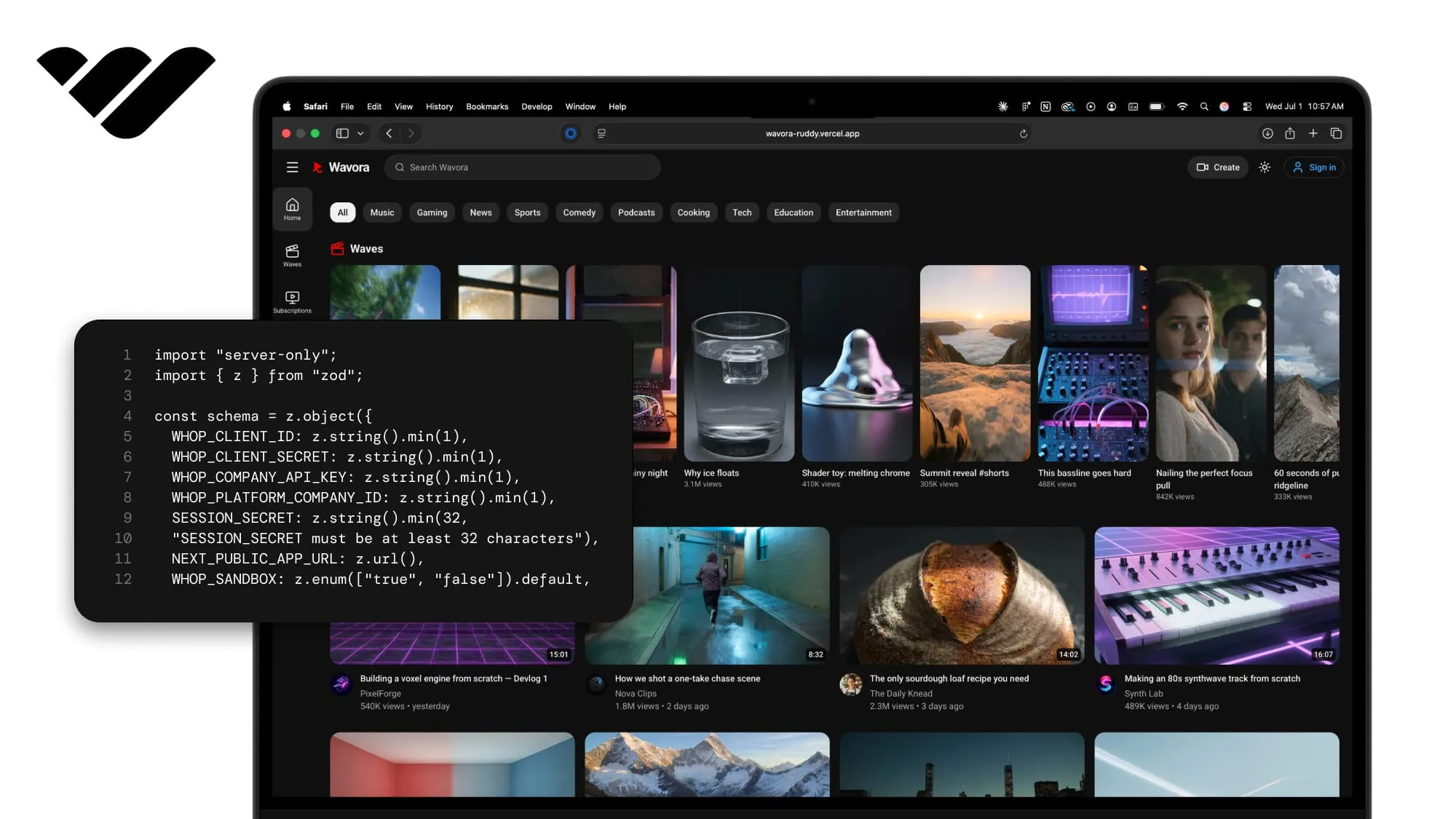1456x819 pixels.
Task: Click the Notion menu bar icon
Action: point(1045,106)
